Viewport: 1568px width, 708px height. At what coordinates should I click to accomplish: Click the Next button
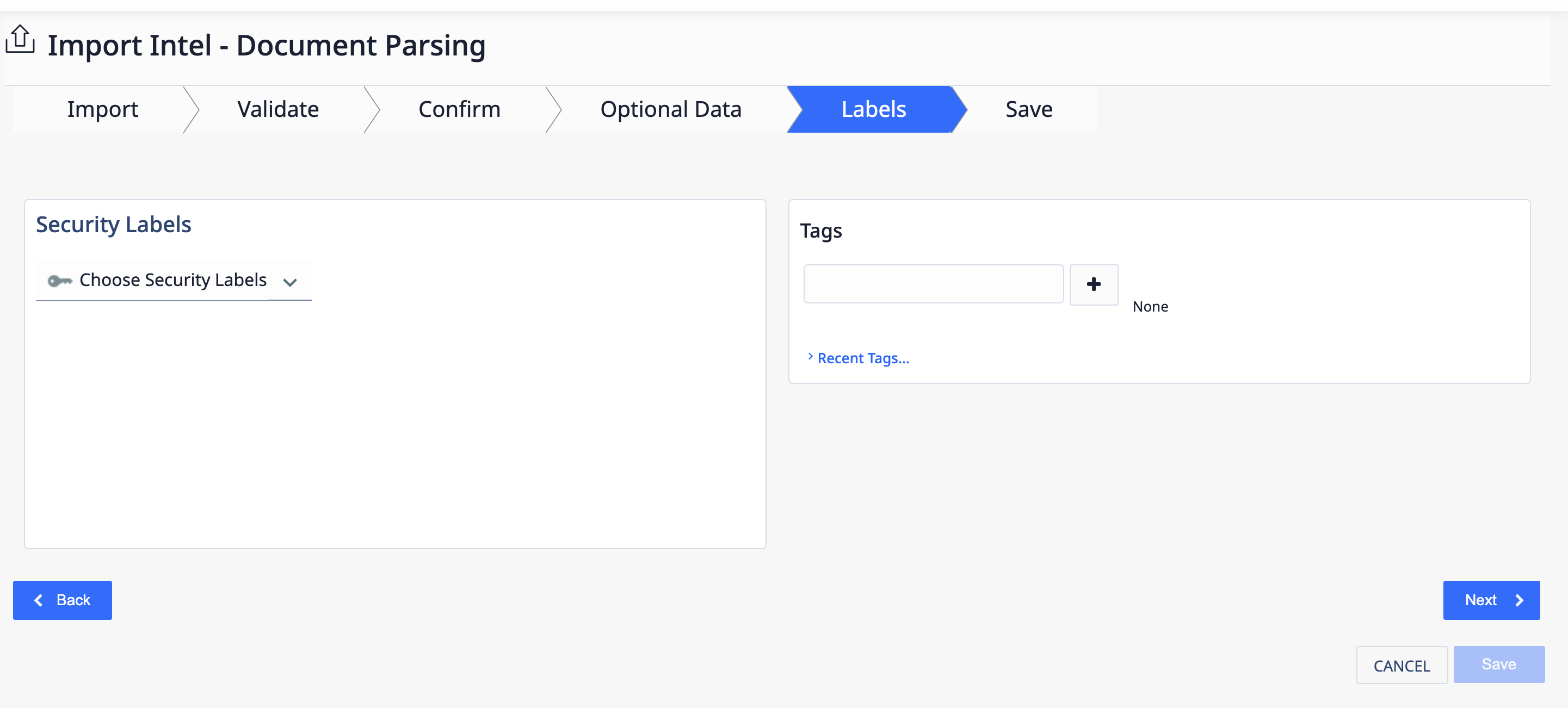[1491, 600]
